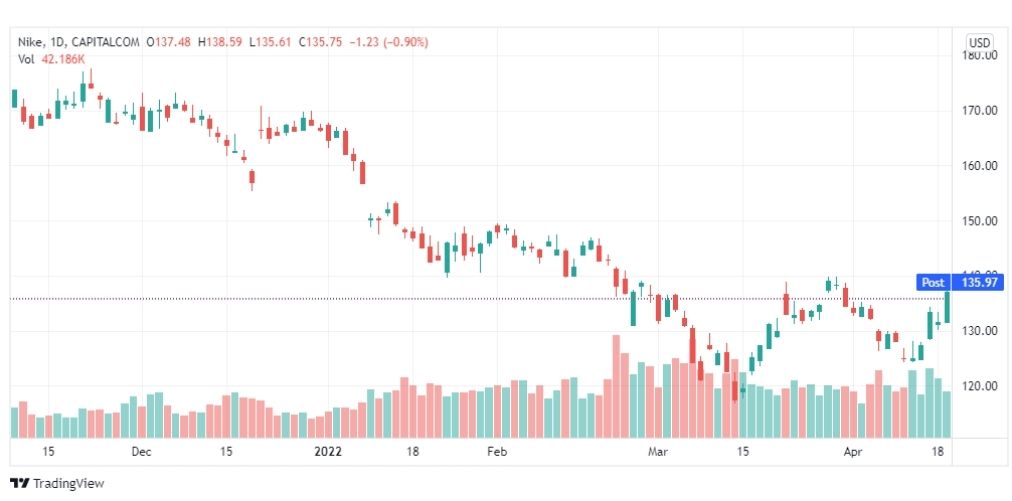Click the 120.00 price scale label
Image resolution: width=1012 pixels, height=501 pixels.
[980, 387]
